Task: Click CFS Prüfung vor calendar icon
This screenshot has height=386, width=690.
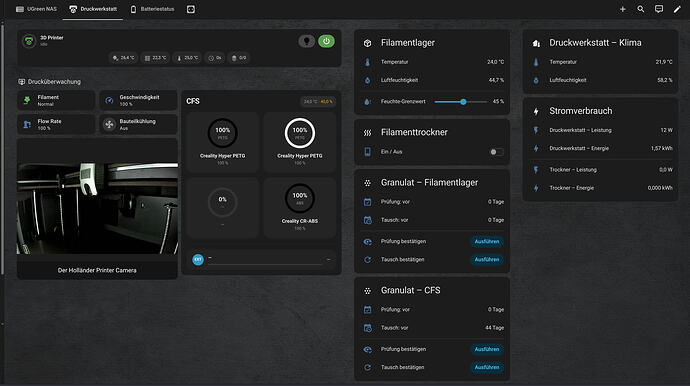Action: click(367, 310)
